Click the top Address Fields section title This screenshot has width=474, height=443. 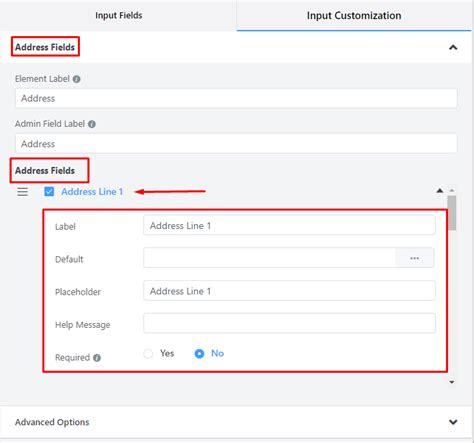45,47
